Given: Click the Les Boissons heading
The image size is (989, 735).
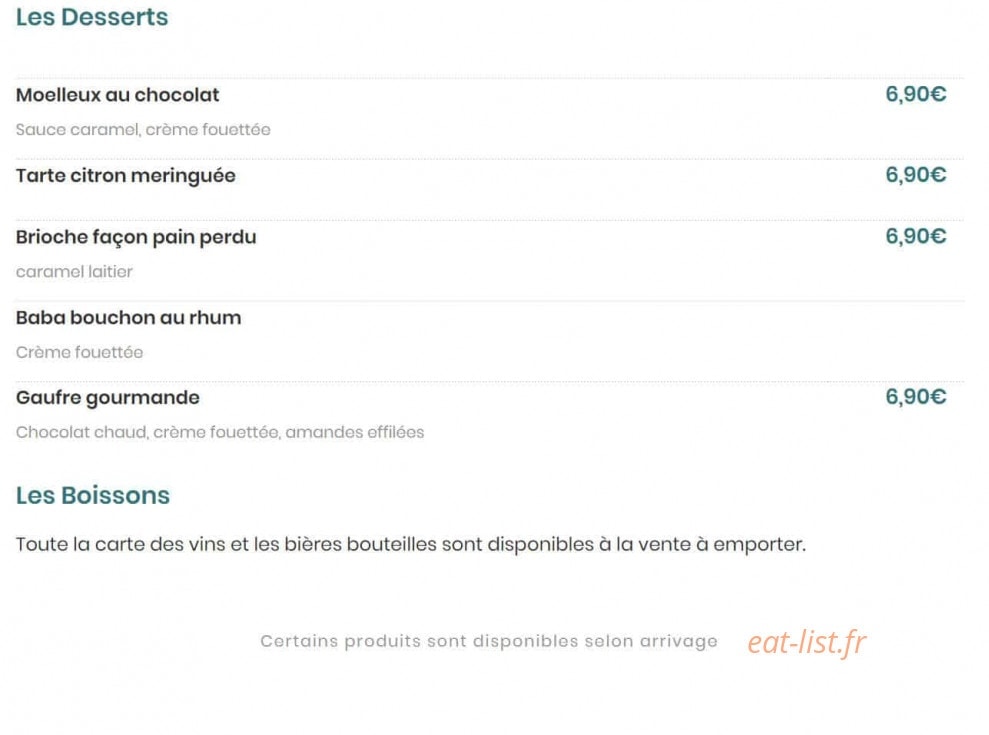Looking at the screenshot, I should [93, 495].
